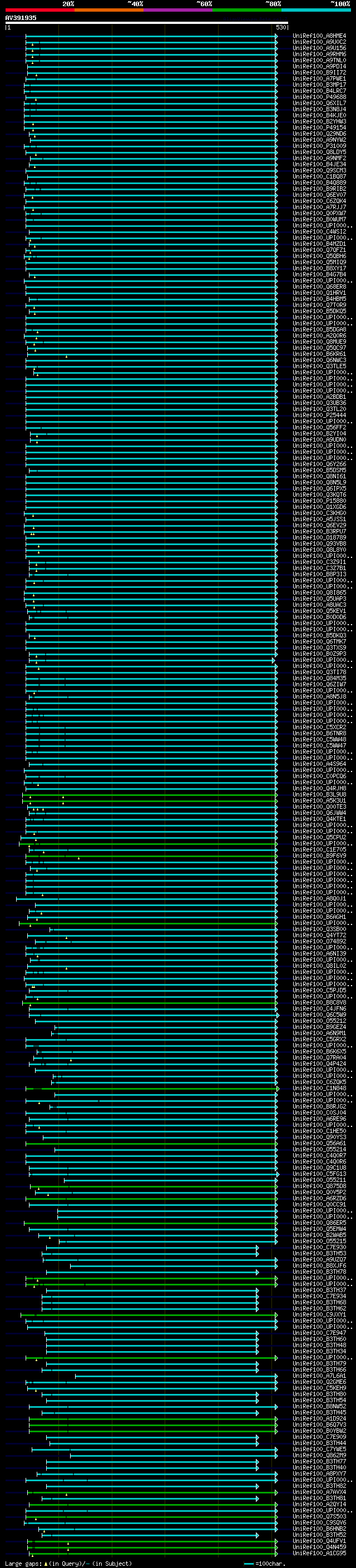Select the UniRef100_A7L6A1 label
The image size is (356, 1568).
(319, 1376)
